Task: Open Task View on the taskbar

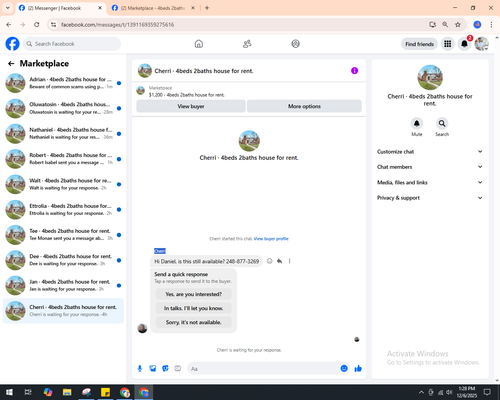Action: pyautogui.click(x=28, y=392)
